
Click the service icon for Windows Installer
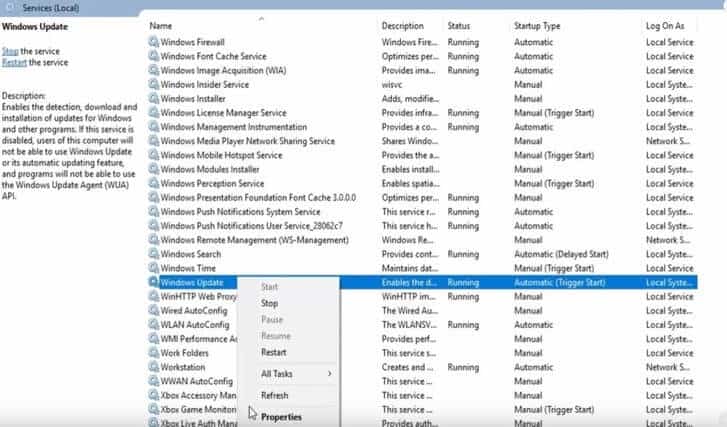click(153, 98)
